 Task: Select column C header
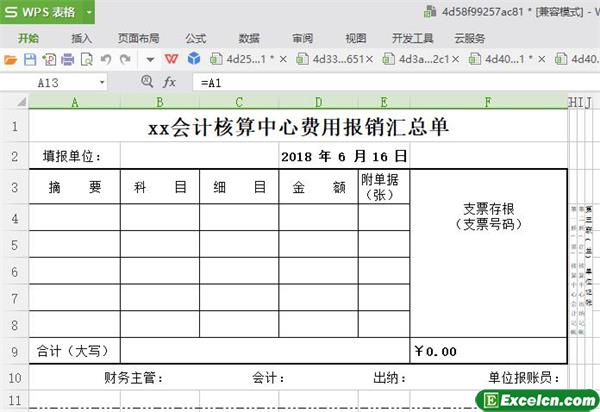click(239, 102)
